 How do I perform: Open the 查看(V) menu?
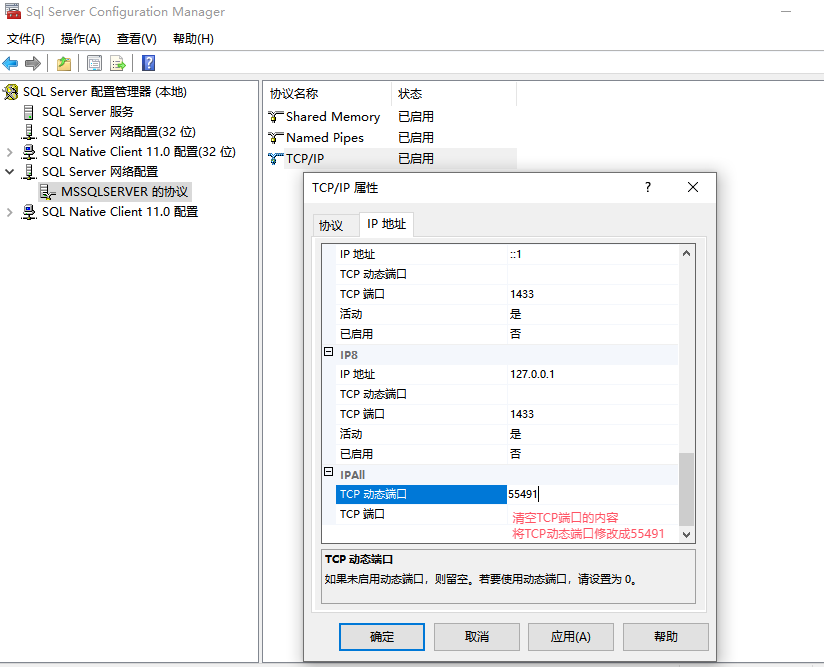(136, 39)
